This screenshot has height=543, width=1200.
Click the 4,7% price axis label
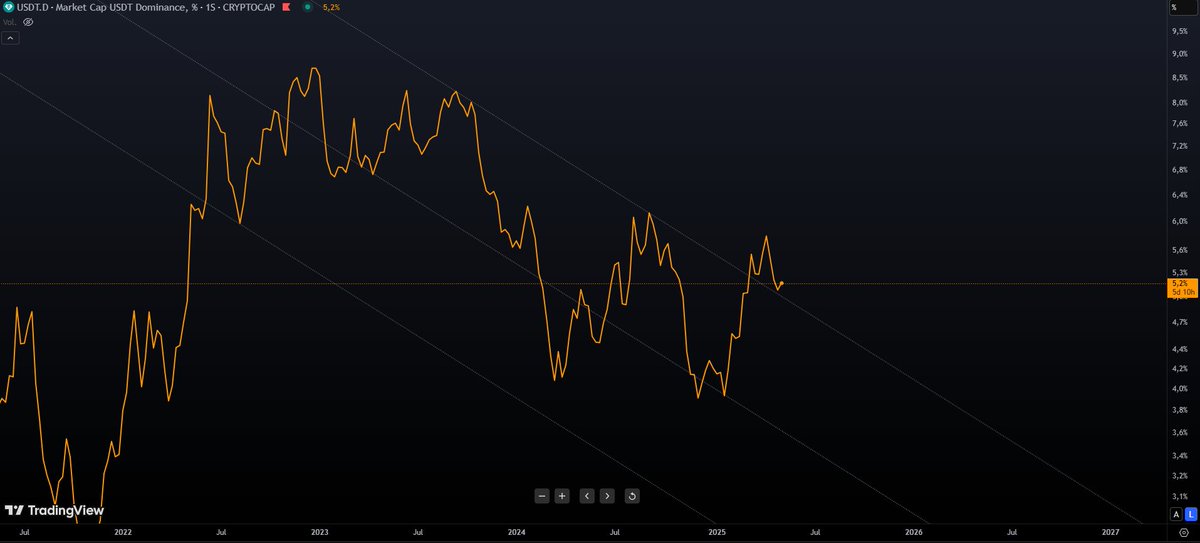coord(1179,322)
